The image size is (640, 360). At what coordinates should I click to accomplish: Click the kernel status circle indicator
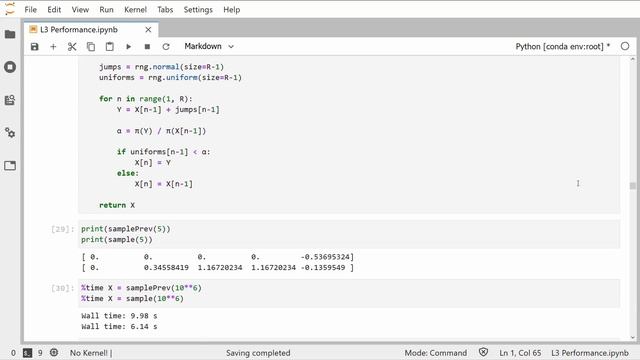pyautogui.click(x=625, y=46)
